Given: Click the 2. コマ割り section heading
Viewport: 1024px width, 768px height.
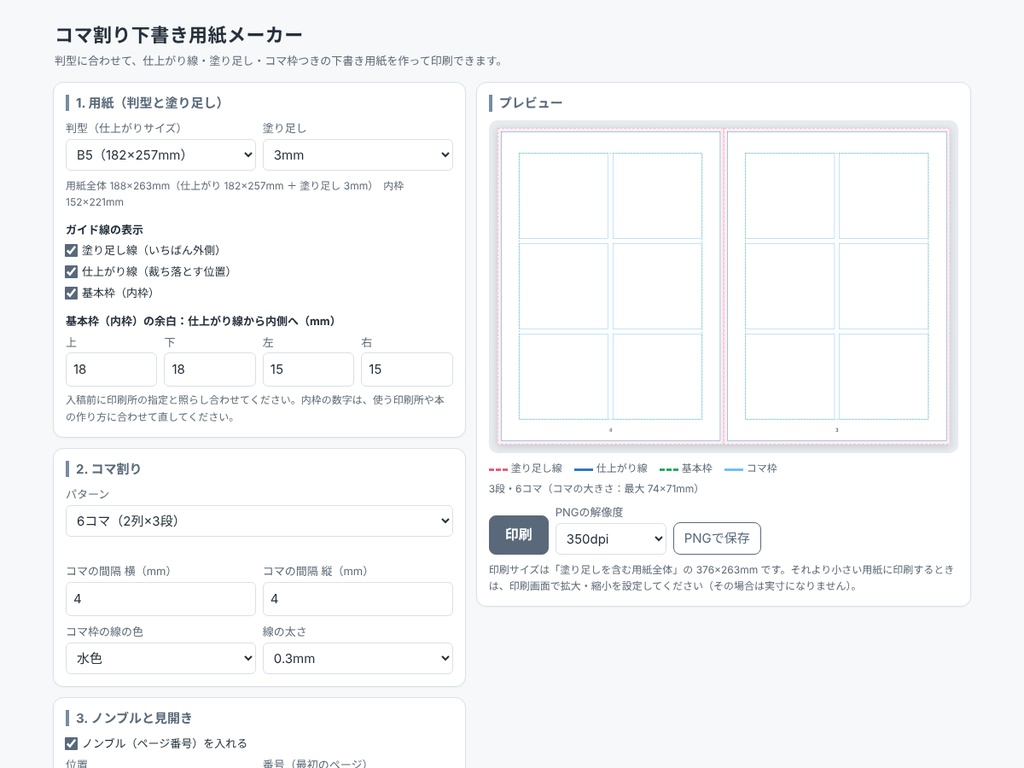Looking at the screenshot, I should [x=108, y=469].
